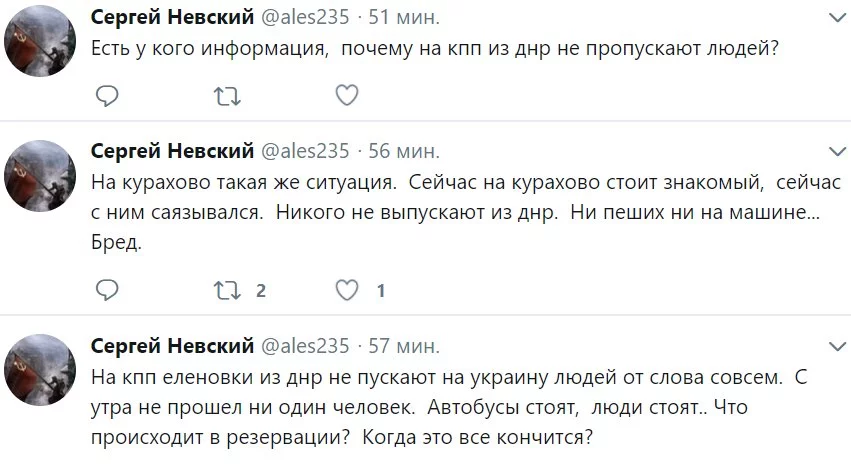This screenshot has height=467, width=851.
Task: Reply to the tweet posted 51 мин. ago
Action: 107,95
